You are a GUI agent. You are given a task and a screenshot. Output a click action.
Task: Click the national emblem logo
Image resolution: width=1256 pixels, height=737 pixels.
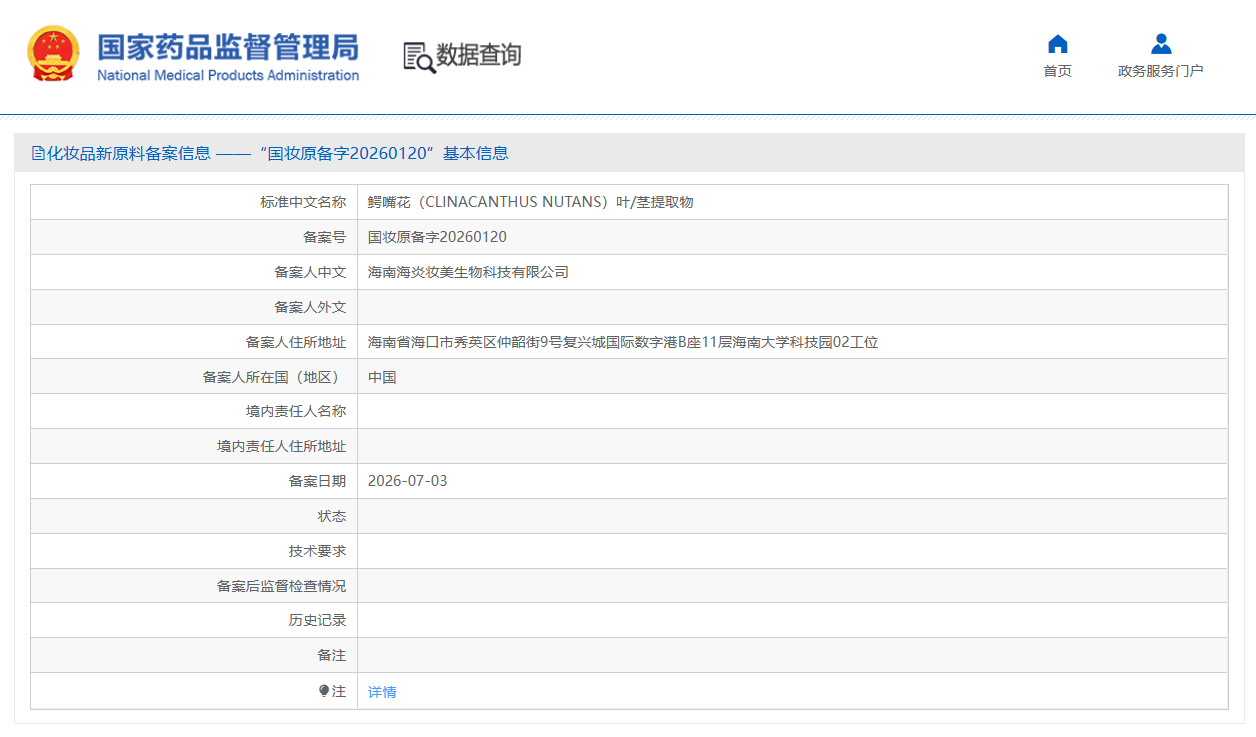click(x=53, y=54)
